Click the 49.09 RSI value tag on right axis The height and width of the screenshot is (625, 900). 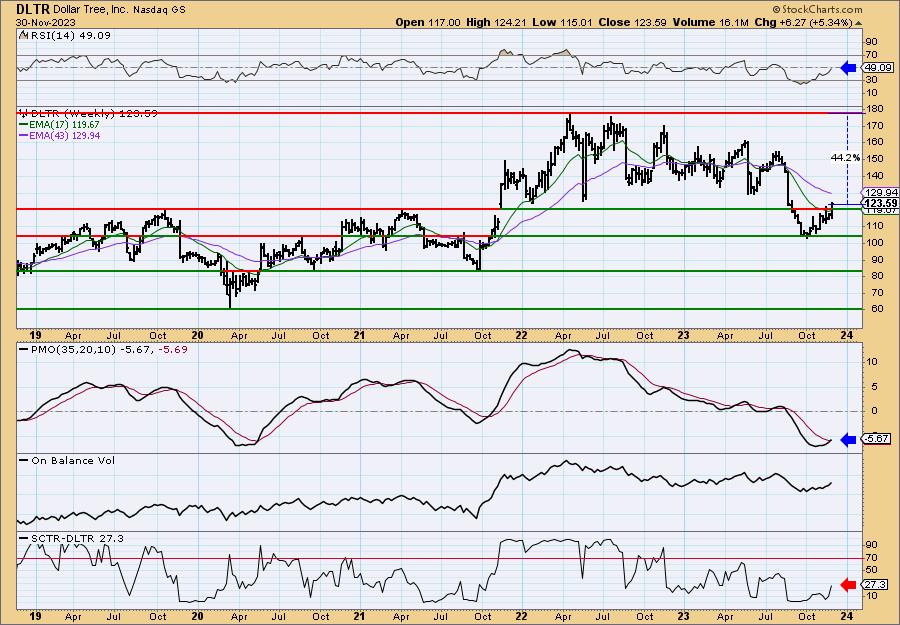tap(878, 68)
